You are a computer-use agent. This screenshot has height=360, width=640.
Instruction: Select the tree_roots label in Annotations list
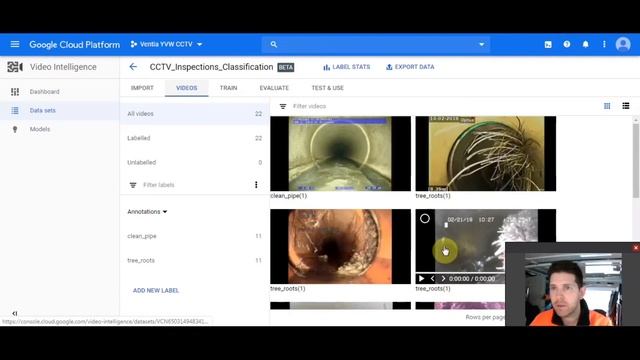pos(195,260)
